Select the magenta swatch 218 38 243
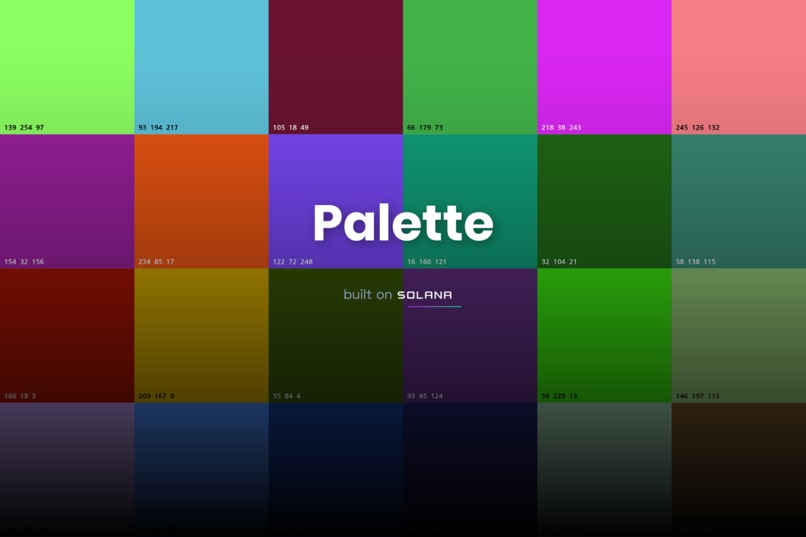 point(604,67)
